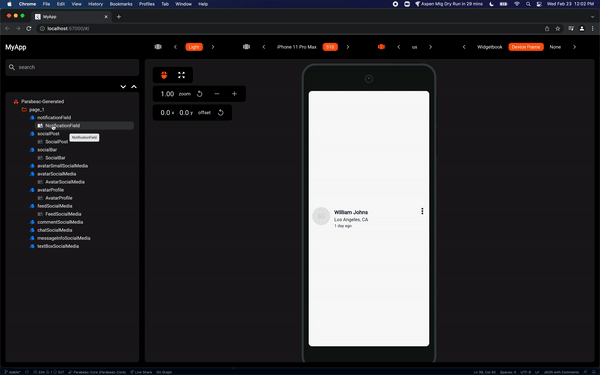The width and height of the screenshot is (600, 375).
Task: Click the avatar circle next to William Johns
Action: tap(321, 216)
